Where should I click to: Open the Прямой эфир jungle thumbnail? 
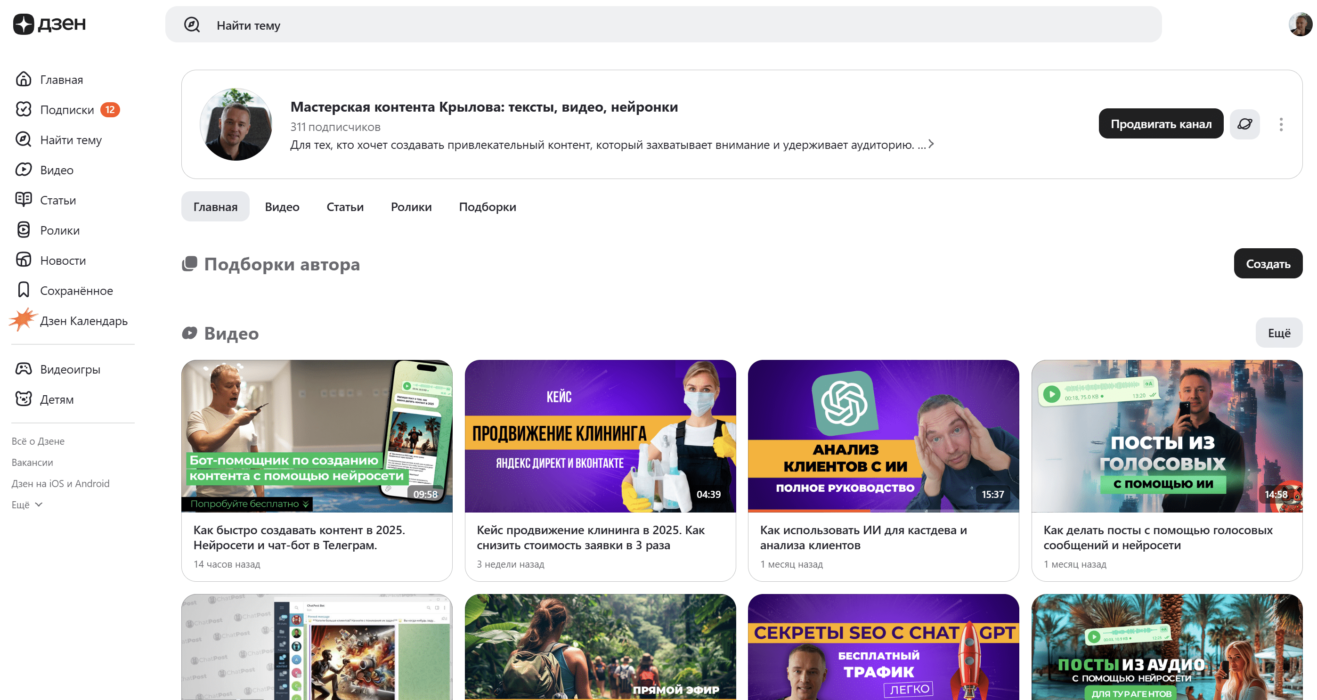coord(600,647)
